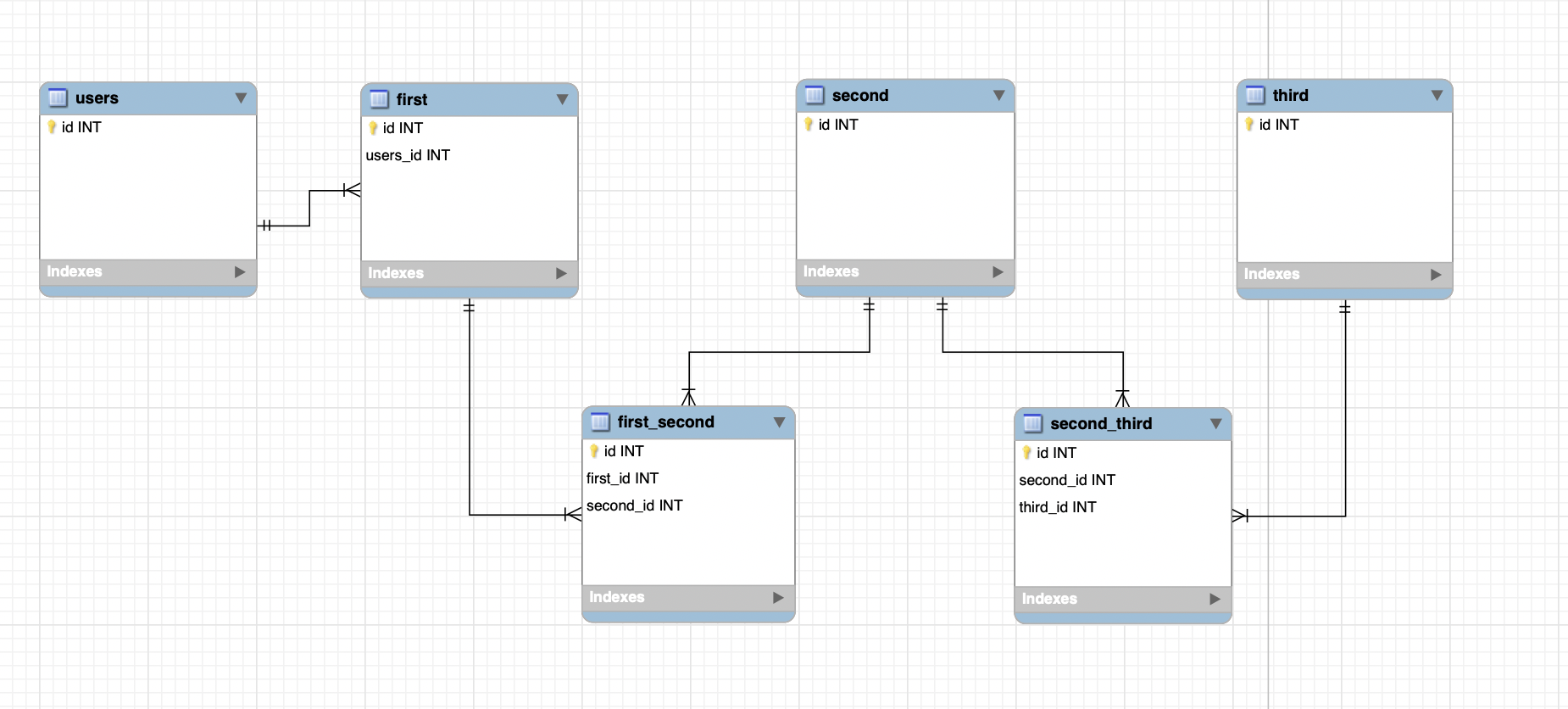
Task: Select the relationship line between users and first
Action: (309, 208)
